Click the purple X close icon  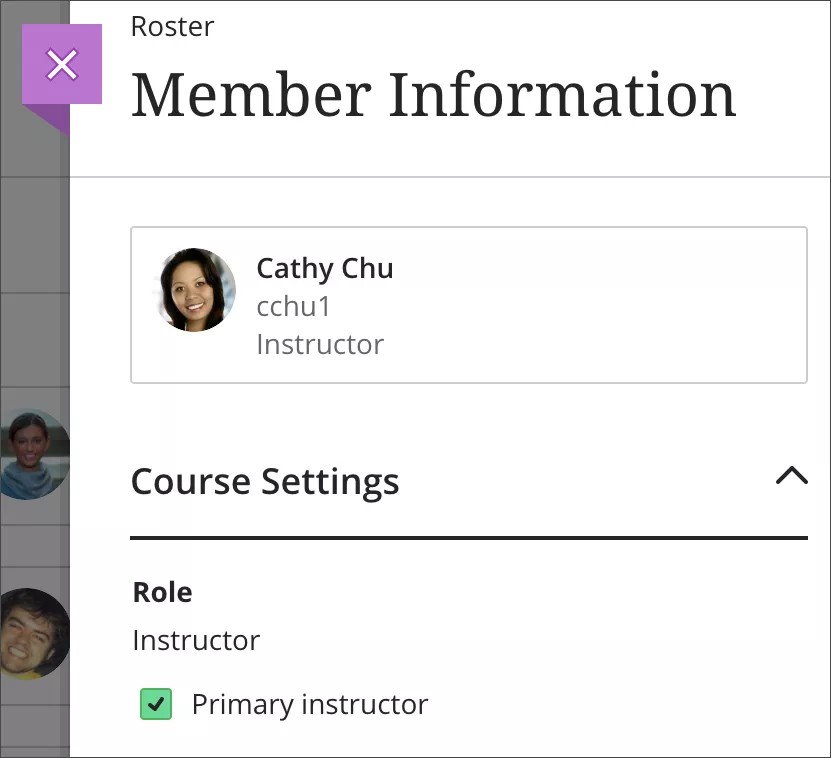pyautogui.click(x=62, y=64)
